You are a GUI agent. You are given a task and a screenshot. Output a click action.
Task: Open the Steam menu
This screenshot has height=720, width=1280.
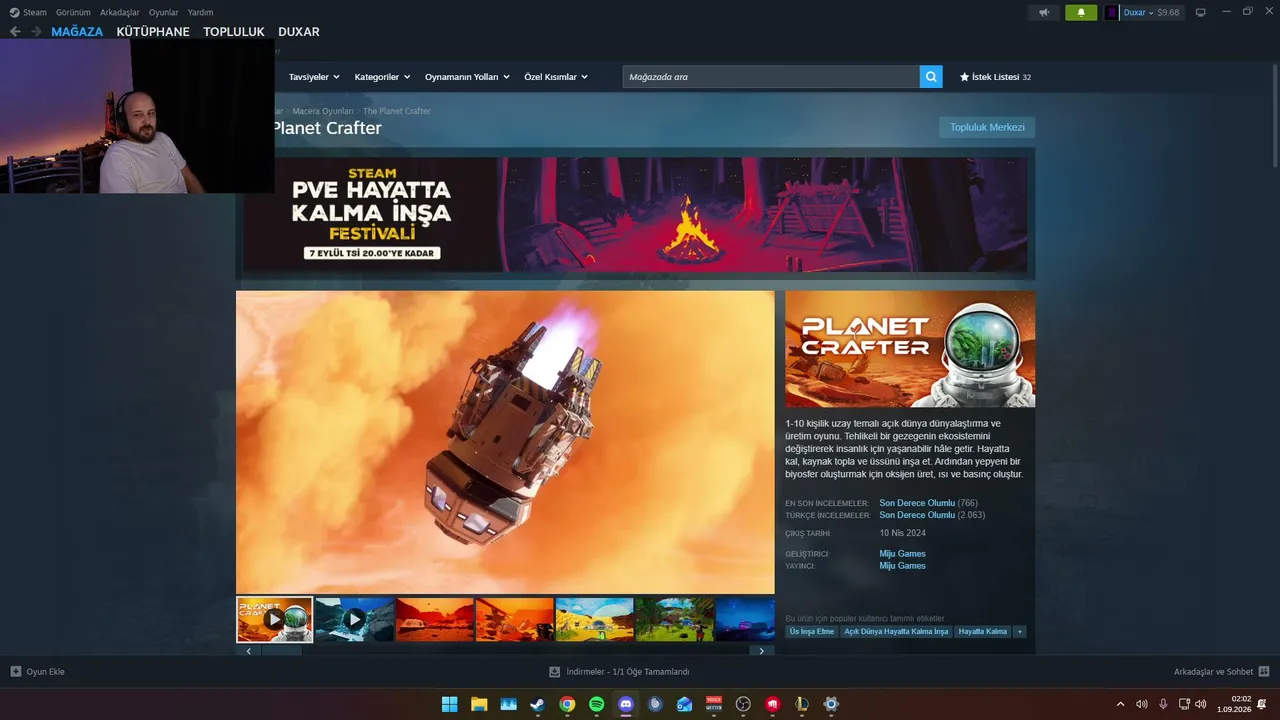(28, 13)
